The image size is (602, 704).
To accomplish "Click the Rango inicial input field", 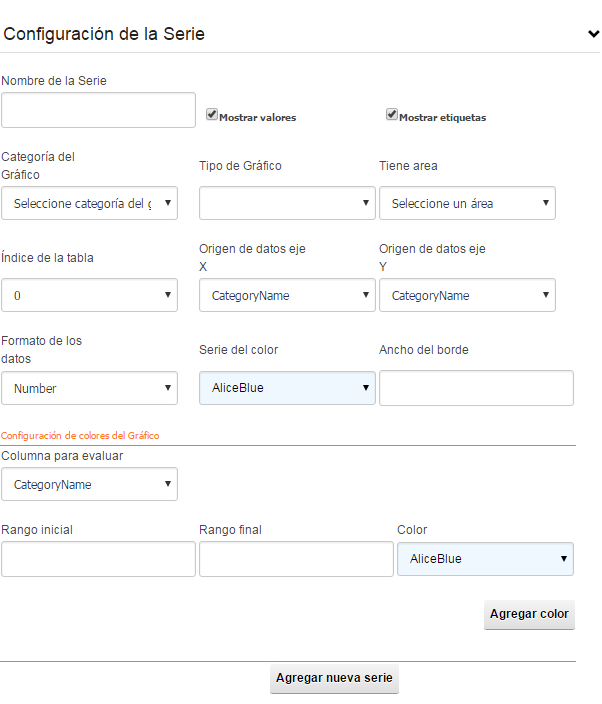I will click(98, 559).
